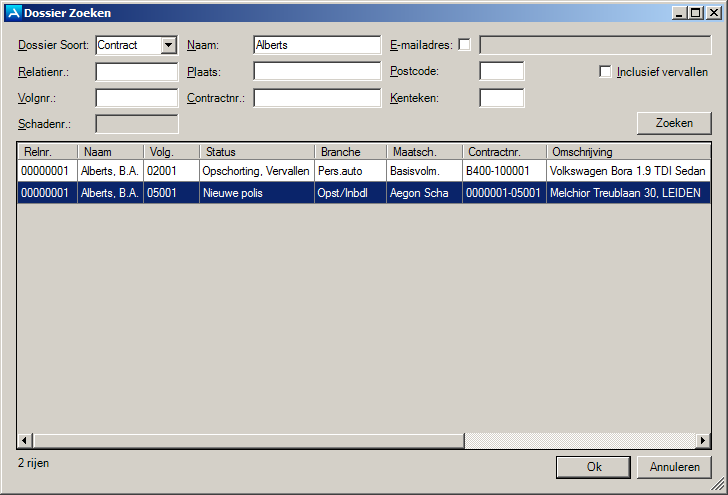728x495 pixels.
Task: Click the Plaats input field
Action: (317, 72)
